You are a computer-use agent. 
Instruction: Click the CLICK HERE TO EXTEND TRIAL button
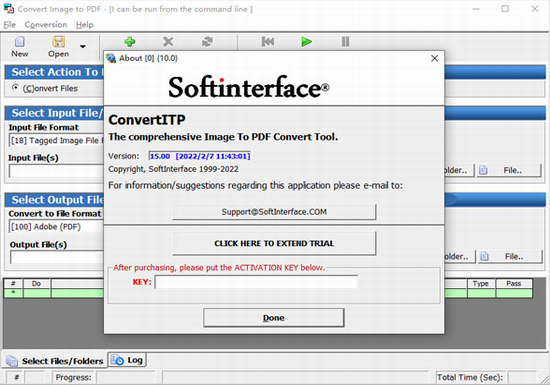pyautogui.click(x=274, y=243)
